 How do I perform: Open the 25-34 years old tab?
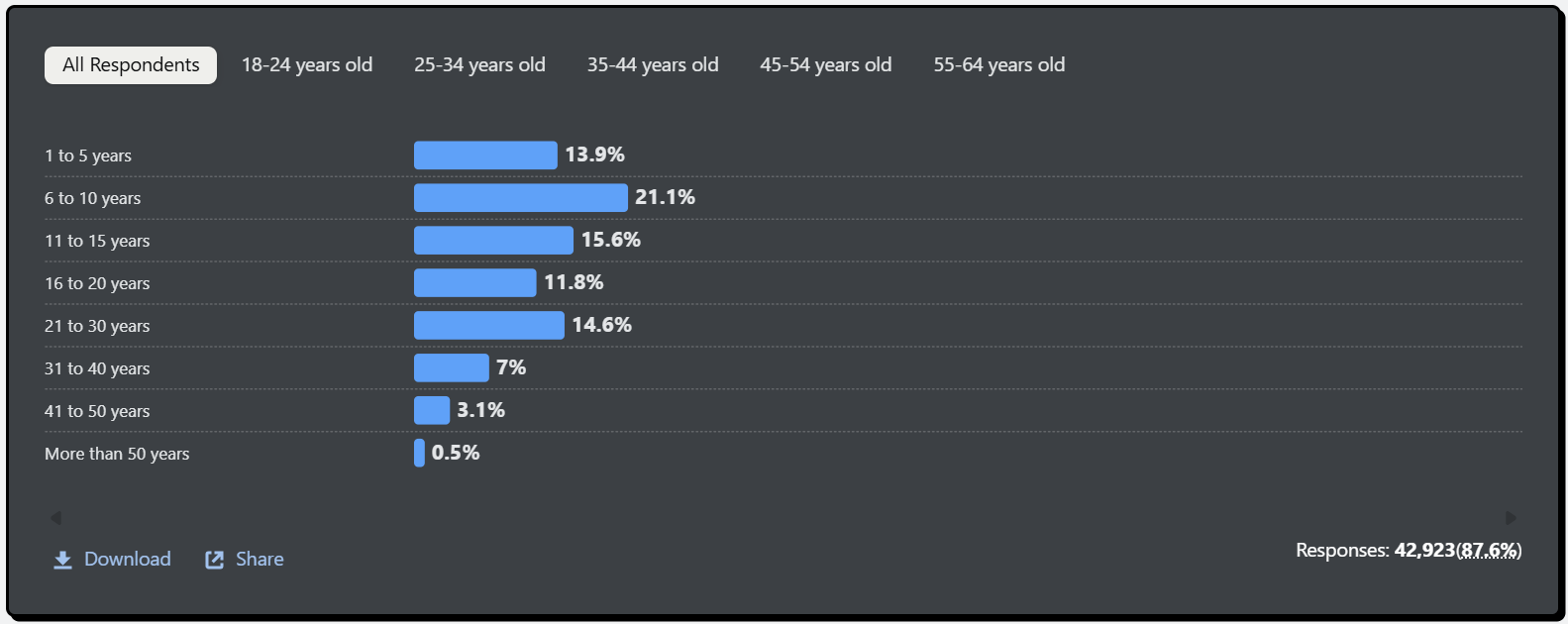point(479,65)
